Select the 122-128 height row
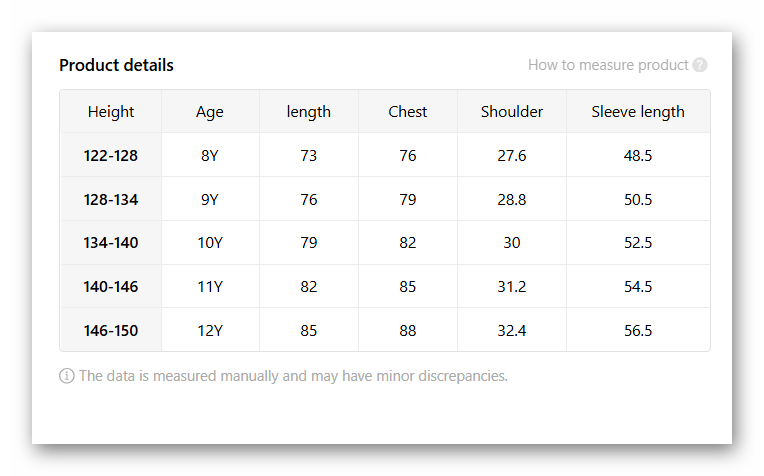This screenshot has width=764, height=476. pyautogui.click(x=111, y=156)
